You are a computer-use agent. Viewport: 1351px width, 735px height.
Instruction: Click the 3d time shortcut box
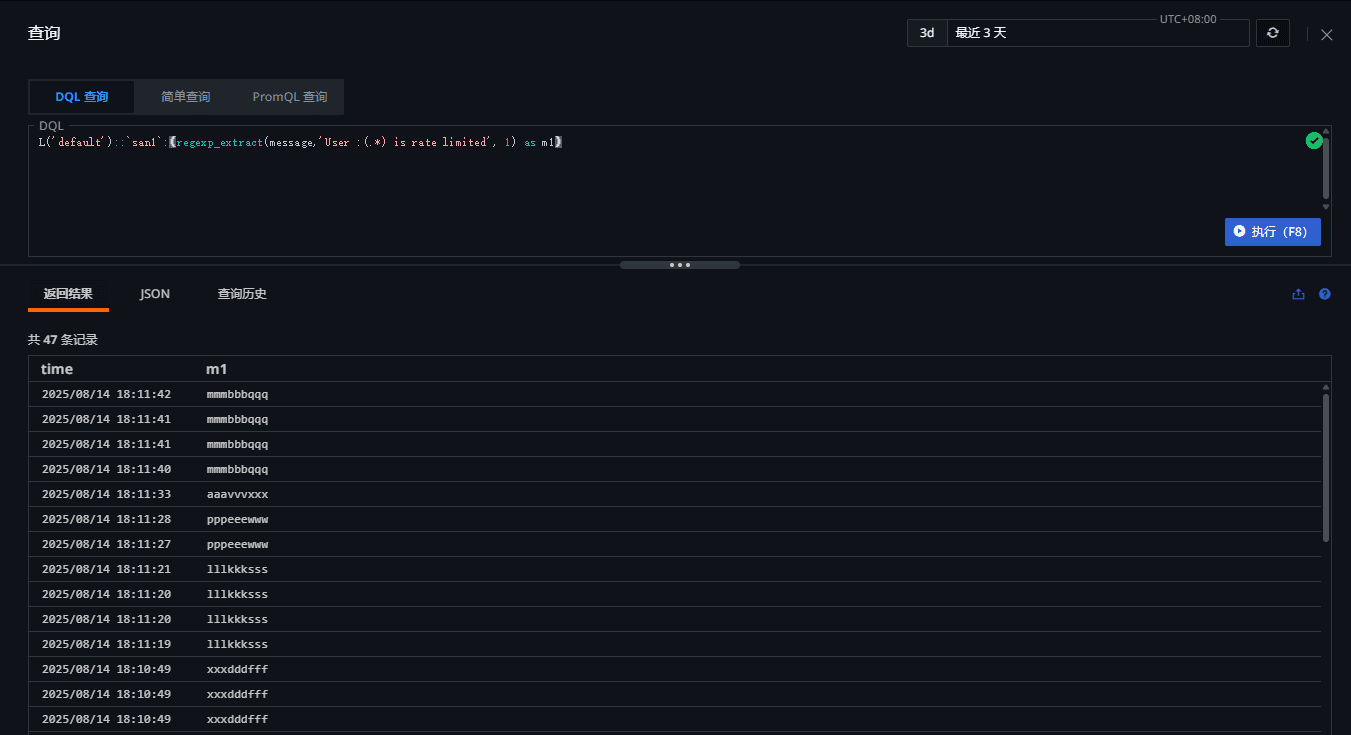pos(927,33)
